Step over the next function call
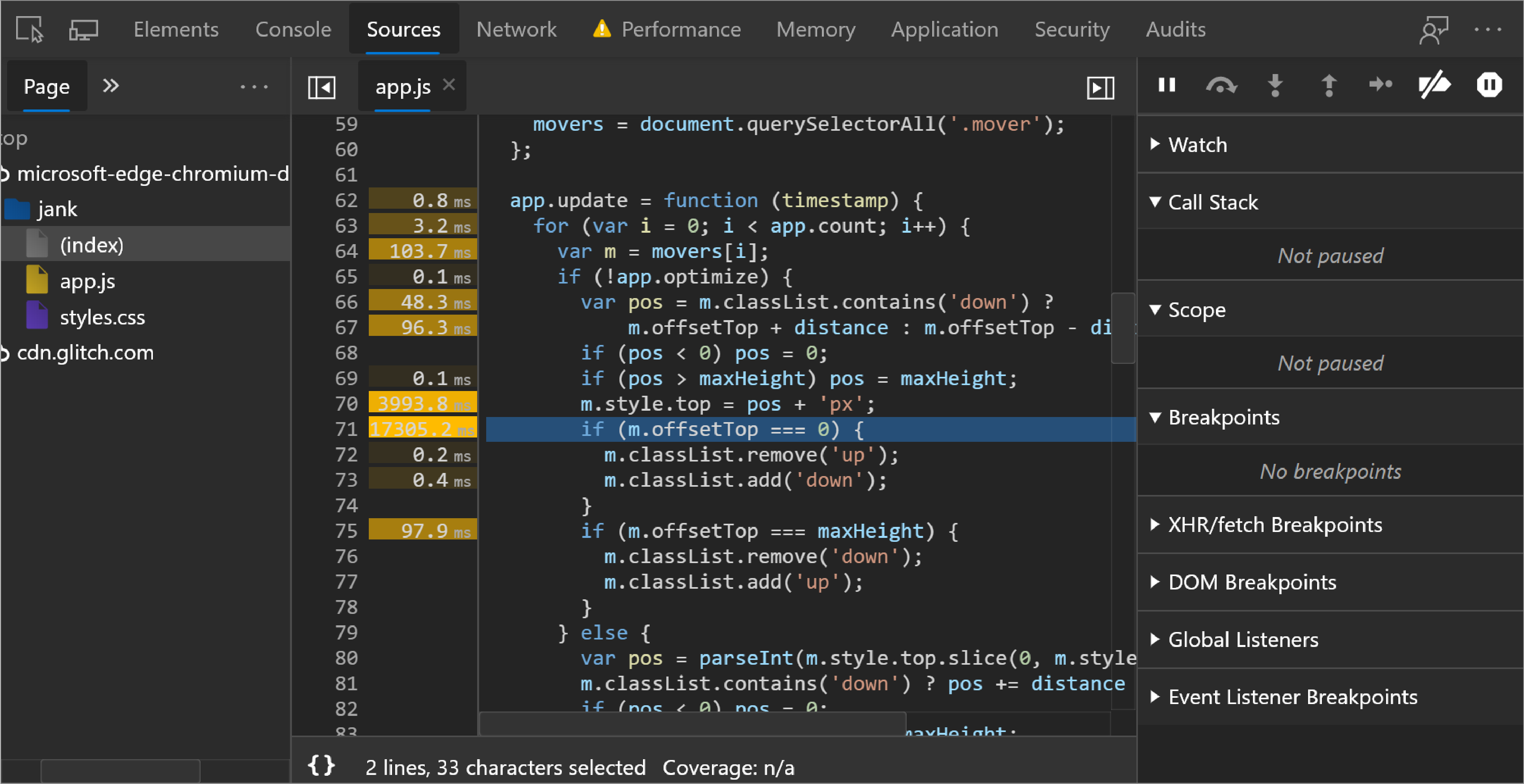 pyautogui.click(x=1221, y=85)
